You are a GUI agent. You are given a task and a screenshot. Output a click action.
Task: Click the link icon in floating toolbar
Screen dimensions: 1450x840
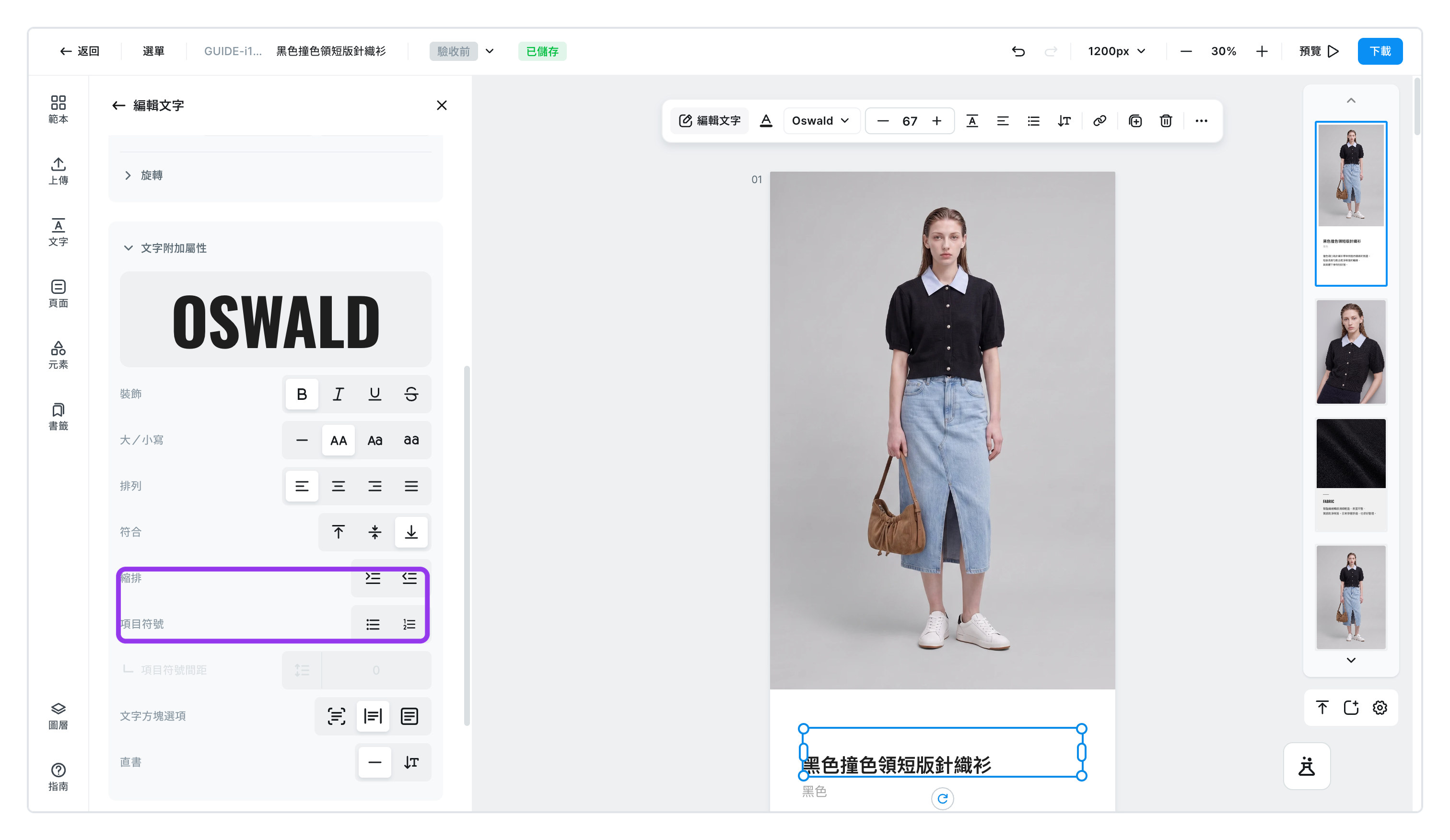[x=1099, y=121]
